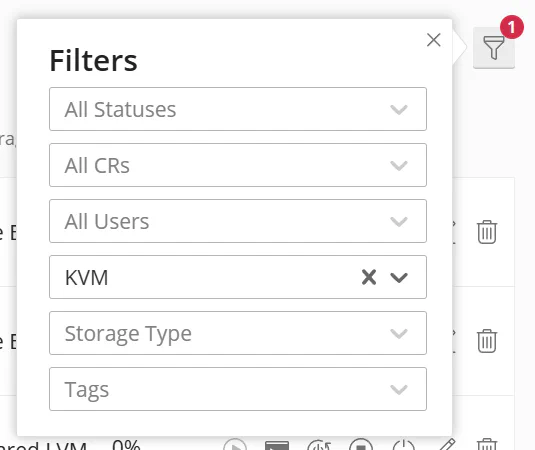Viewport: 535px width, 450px height.
Task: Click the KVM selected value text
Action: pyautogui.click(x=86, y=277)
